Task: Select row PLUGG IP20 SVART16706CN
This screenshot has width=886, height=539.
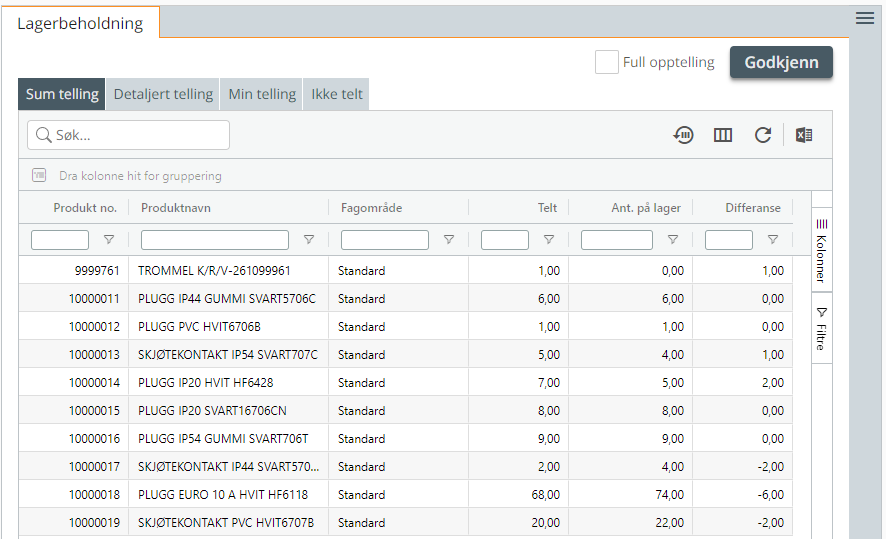Action: 406,410
